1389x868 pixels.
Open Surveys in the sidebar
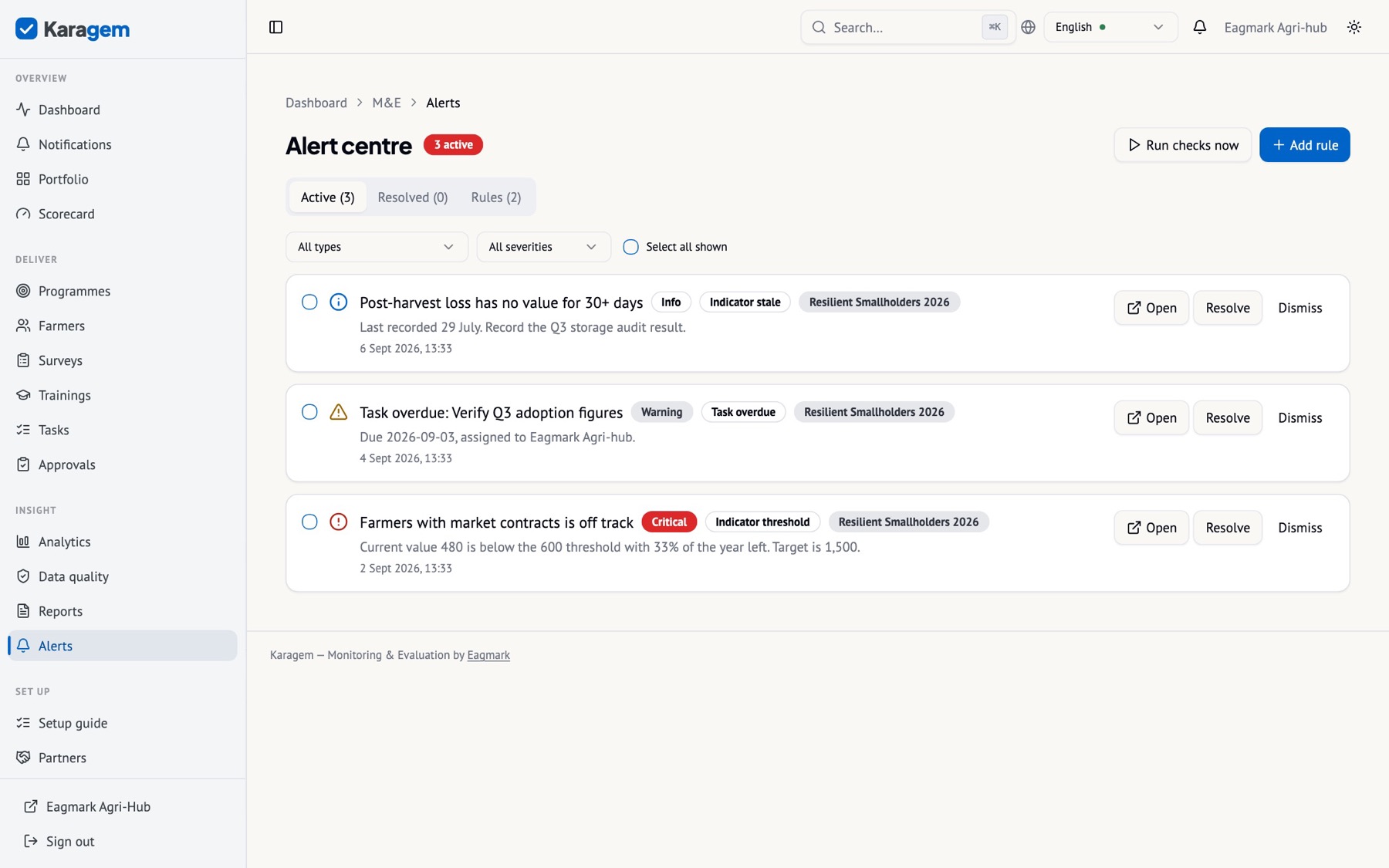click(123, 360)
